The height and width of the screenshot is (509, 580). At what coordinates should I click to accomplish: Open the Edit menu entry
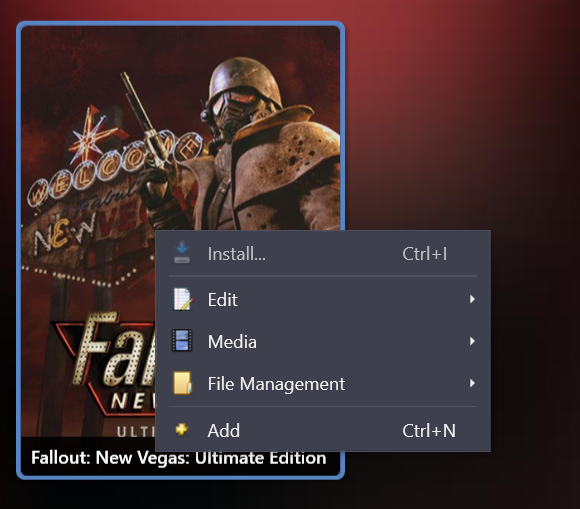323,299
